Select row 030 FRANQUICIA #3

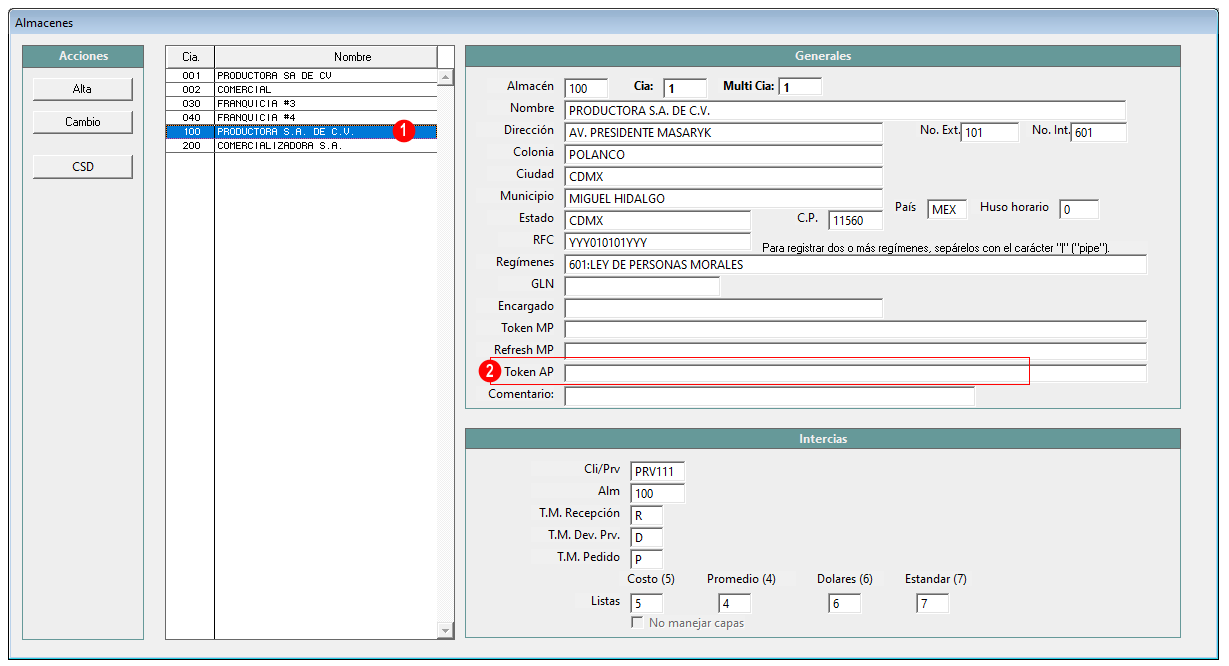(301, 103)
